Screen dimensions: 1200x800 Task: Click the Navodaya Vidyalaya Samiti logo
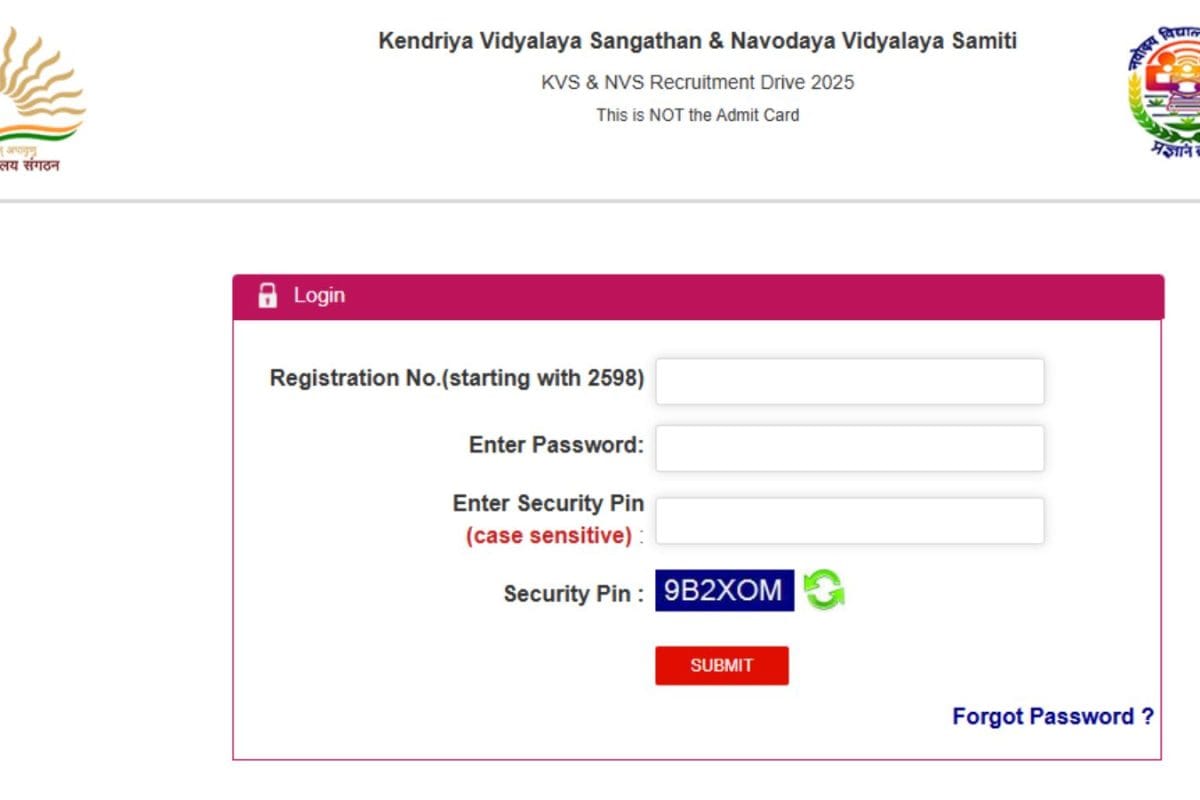coord(1165,85)
